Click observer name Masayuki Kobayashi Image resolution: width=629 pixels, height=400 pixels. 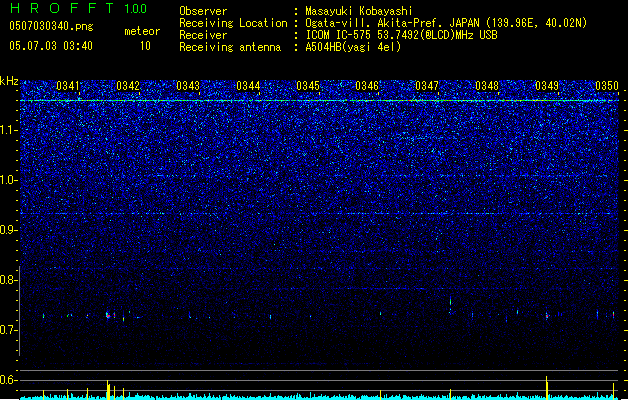tap(359, 11)
